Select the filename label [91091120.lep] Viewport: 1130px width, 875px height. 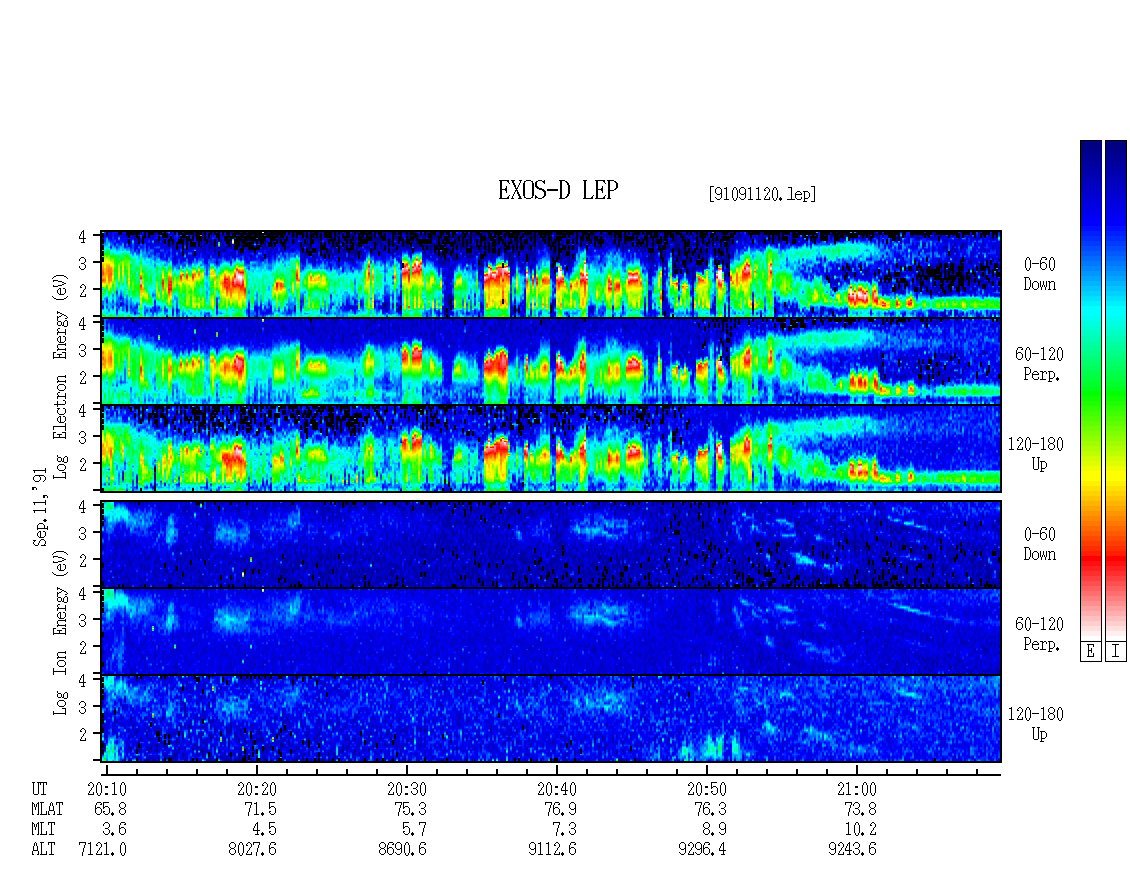(762, 194)
